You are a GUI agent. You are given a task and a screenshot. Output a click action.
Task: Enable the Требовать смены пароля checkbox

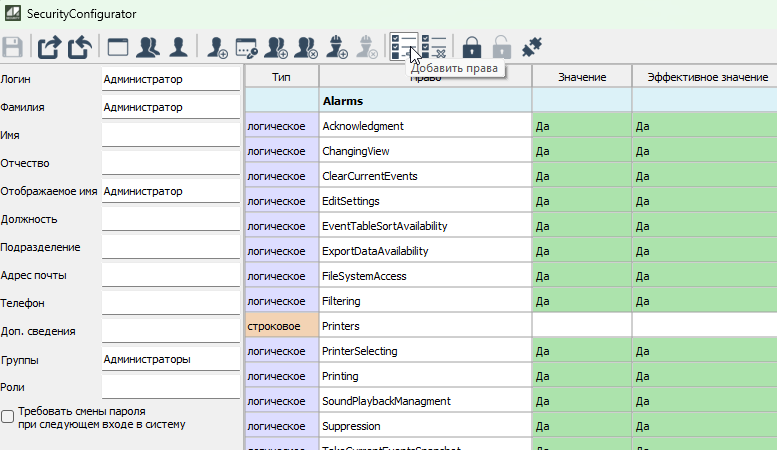[x=8, y=415]
